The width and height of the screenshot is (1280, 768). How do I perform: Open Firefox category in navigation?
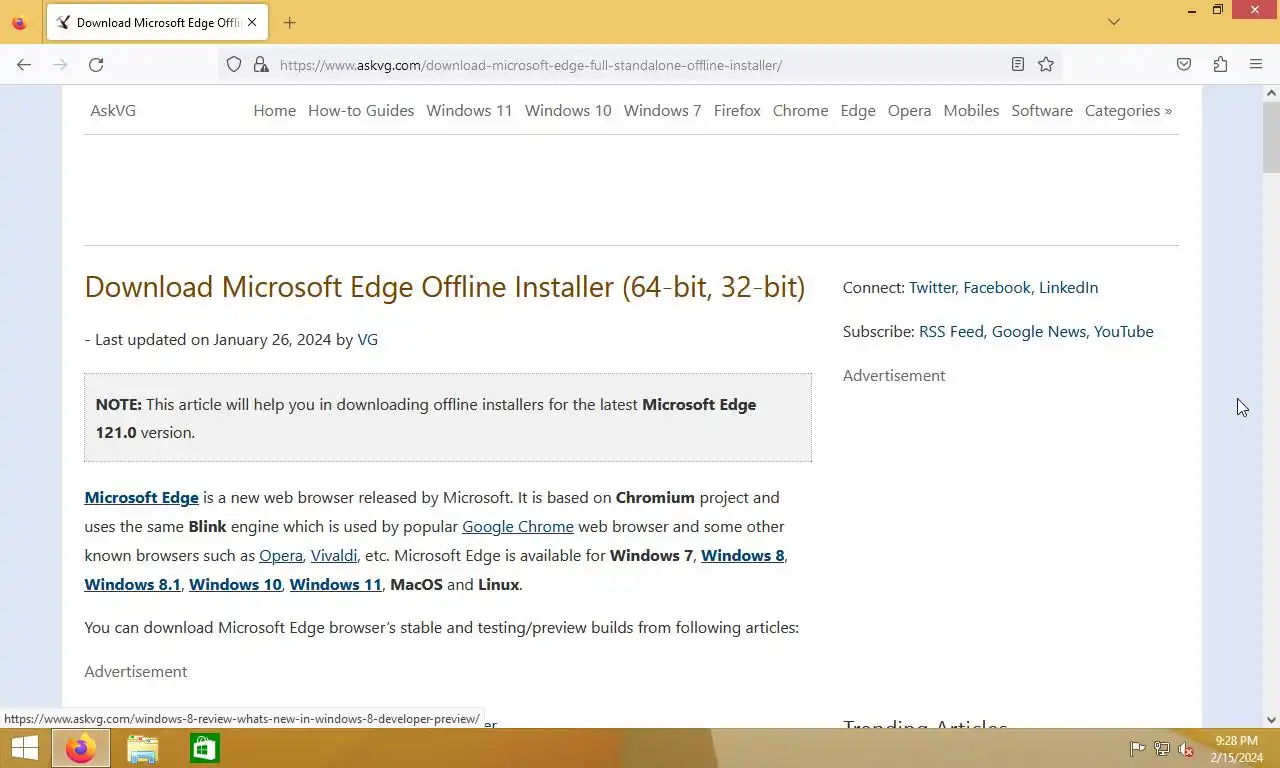tap(737, 111)
